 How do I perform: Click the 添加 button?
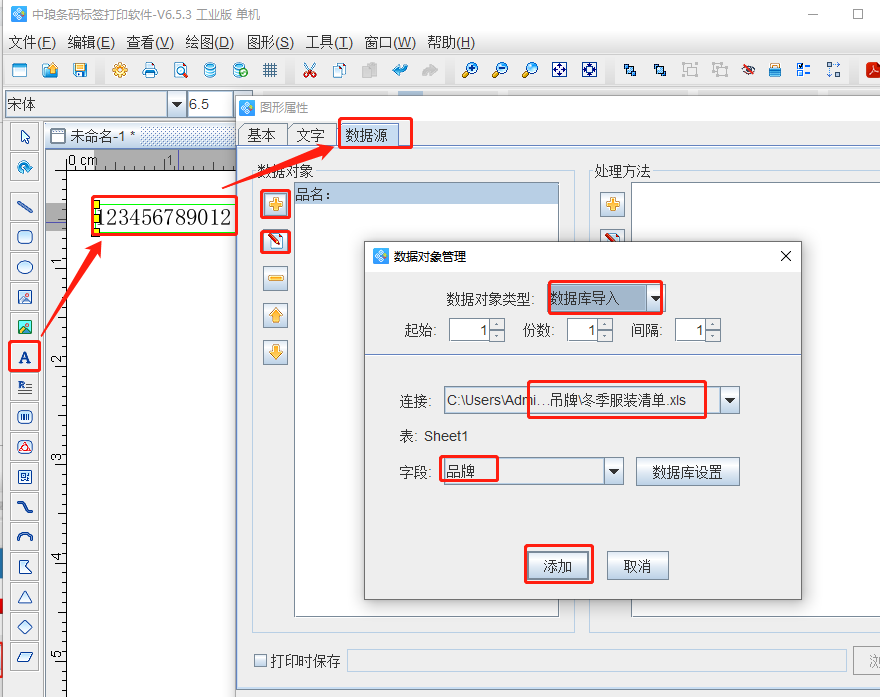(558, 566)
